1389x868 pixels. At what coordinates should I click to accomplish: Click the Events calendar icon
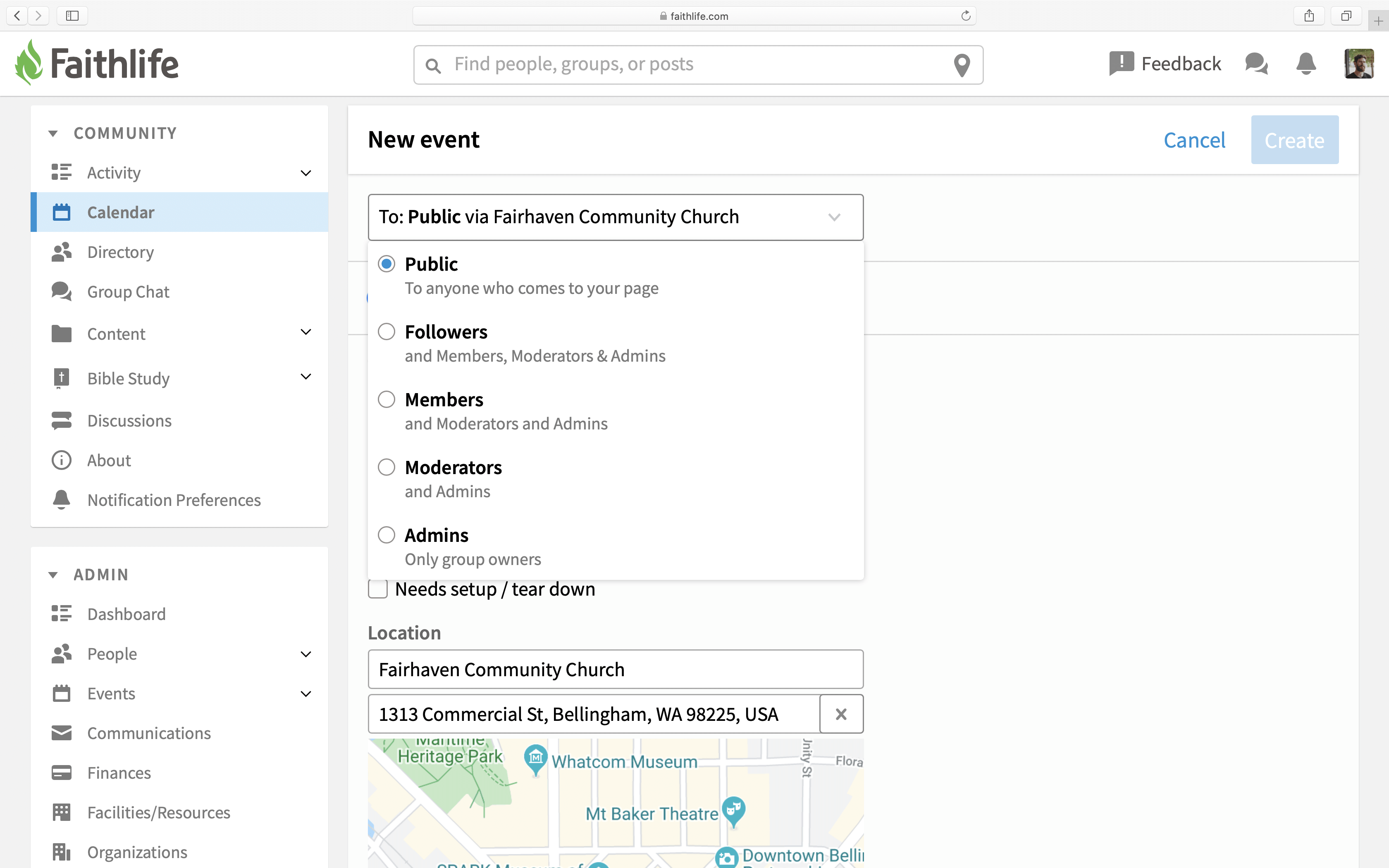click(62, 693)
